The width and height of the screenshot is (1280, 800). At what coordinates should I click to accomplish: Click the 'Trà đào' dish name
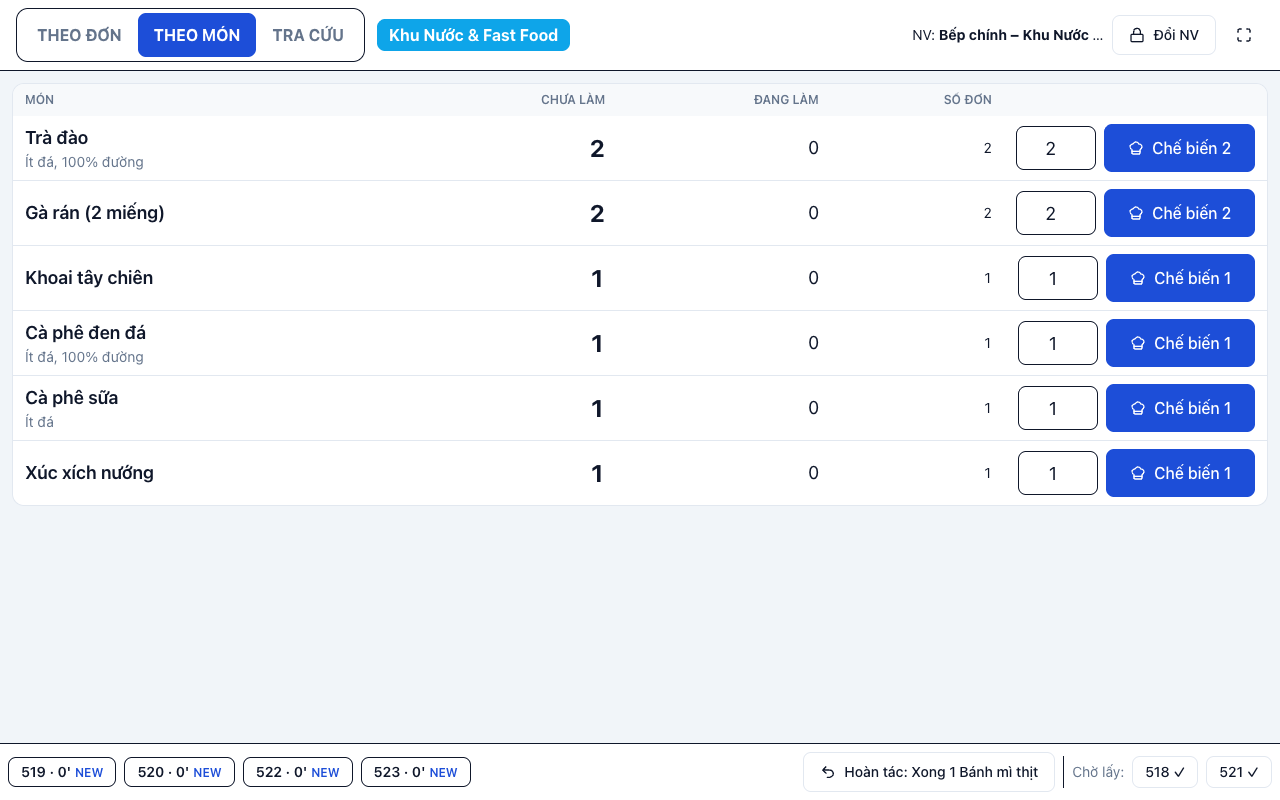click(x=57, y=138)
